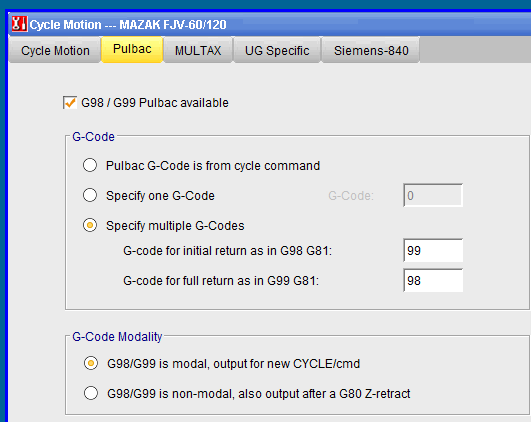Screen dimensions: 531x422
Task: Uncheck G98 / G99 Pulbac available
Action: [x=70, y=103]
